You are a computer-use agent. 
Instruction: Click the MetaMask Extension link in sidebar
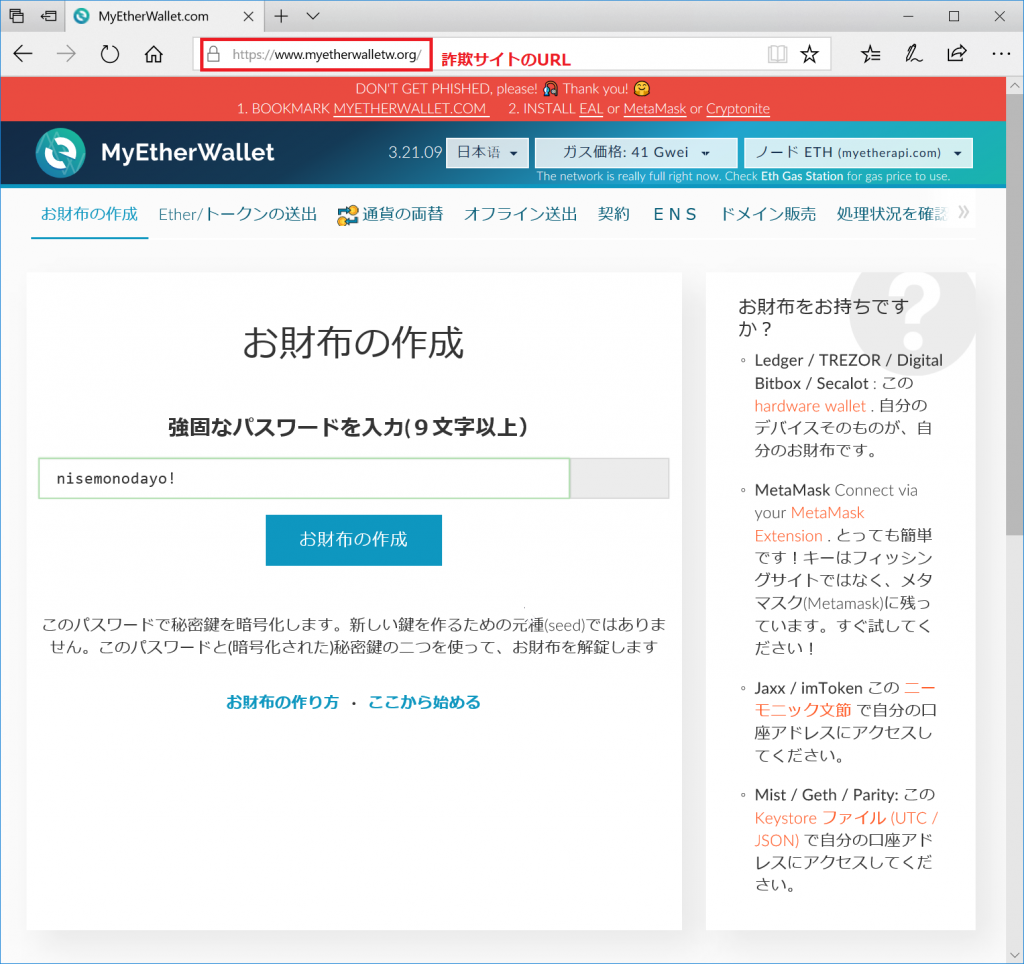point(810,524)
